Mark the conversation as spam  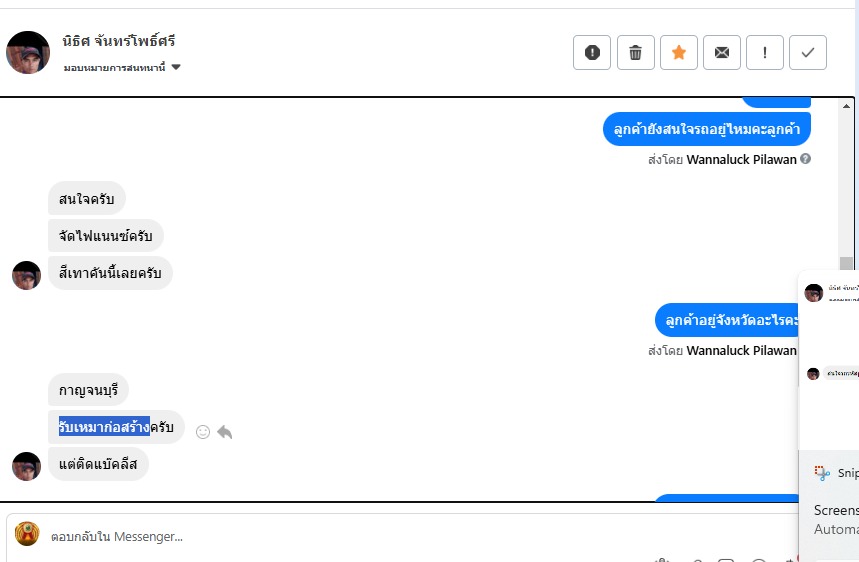pos(592,53)
